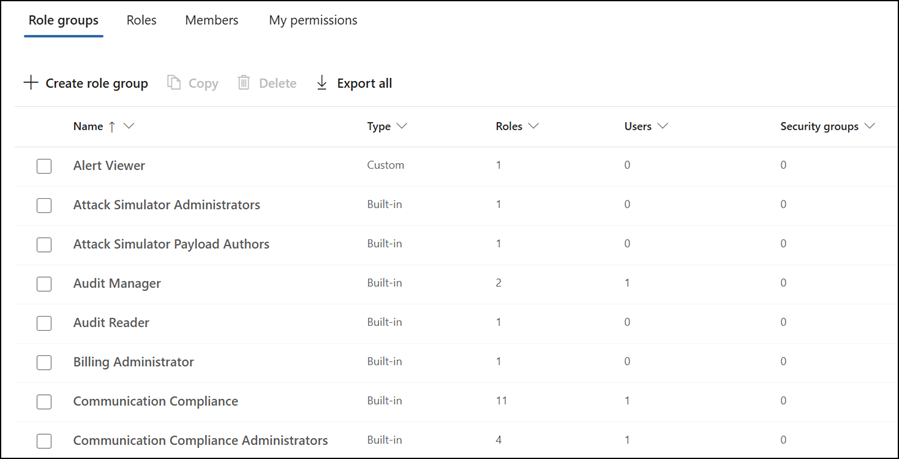
Task: Select the Communication Compliance checkbox
Action: point(44,402)
